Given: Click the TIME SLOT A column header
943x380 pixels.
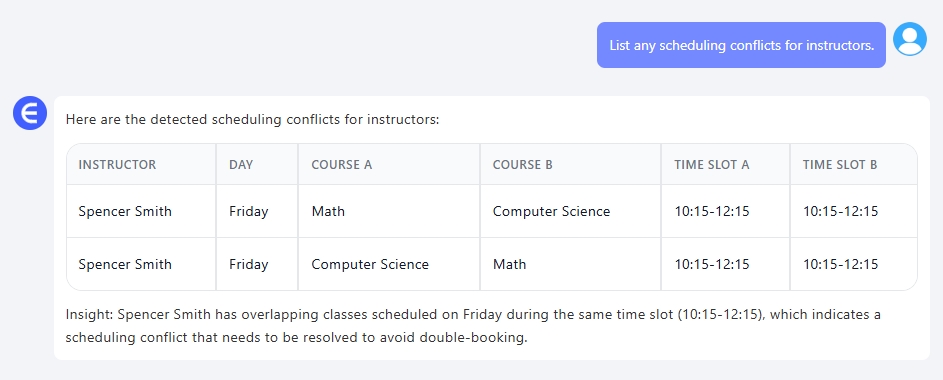Looking at the screenshot, I should 712,165.
